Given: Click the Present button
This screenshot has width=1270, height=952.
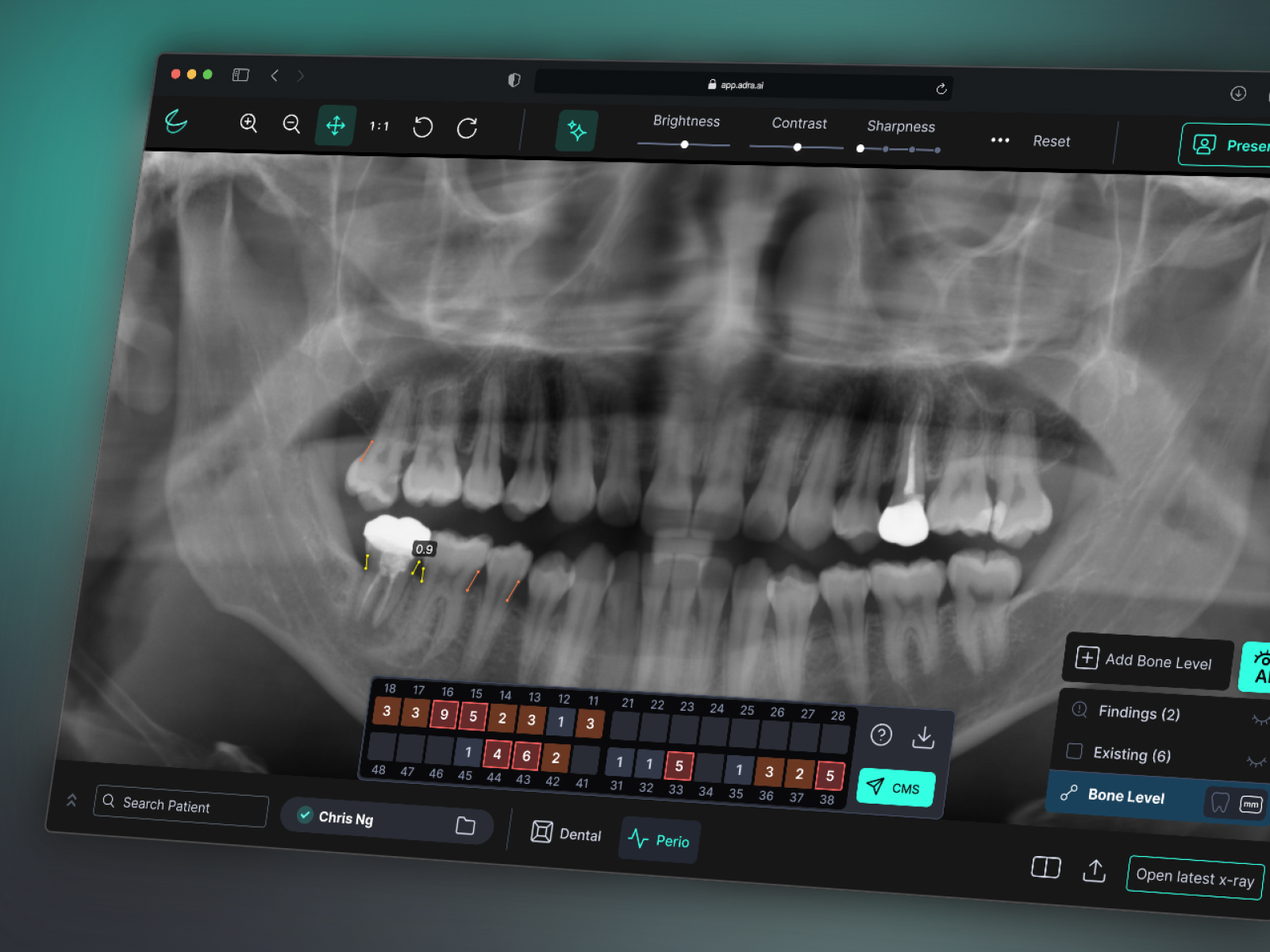Looking at the screenshot, I should click(x=1226, y=146).
